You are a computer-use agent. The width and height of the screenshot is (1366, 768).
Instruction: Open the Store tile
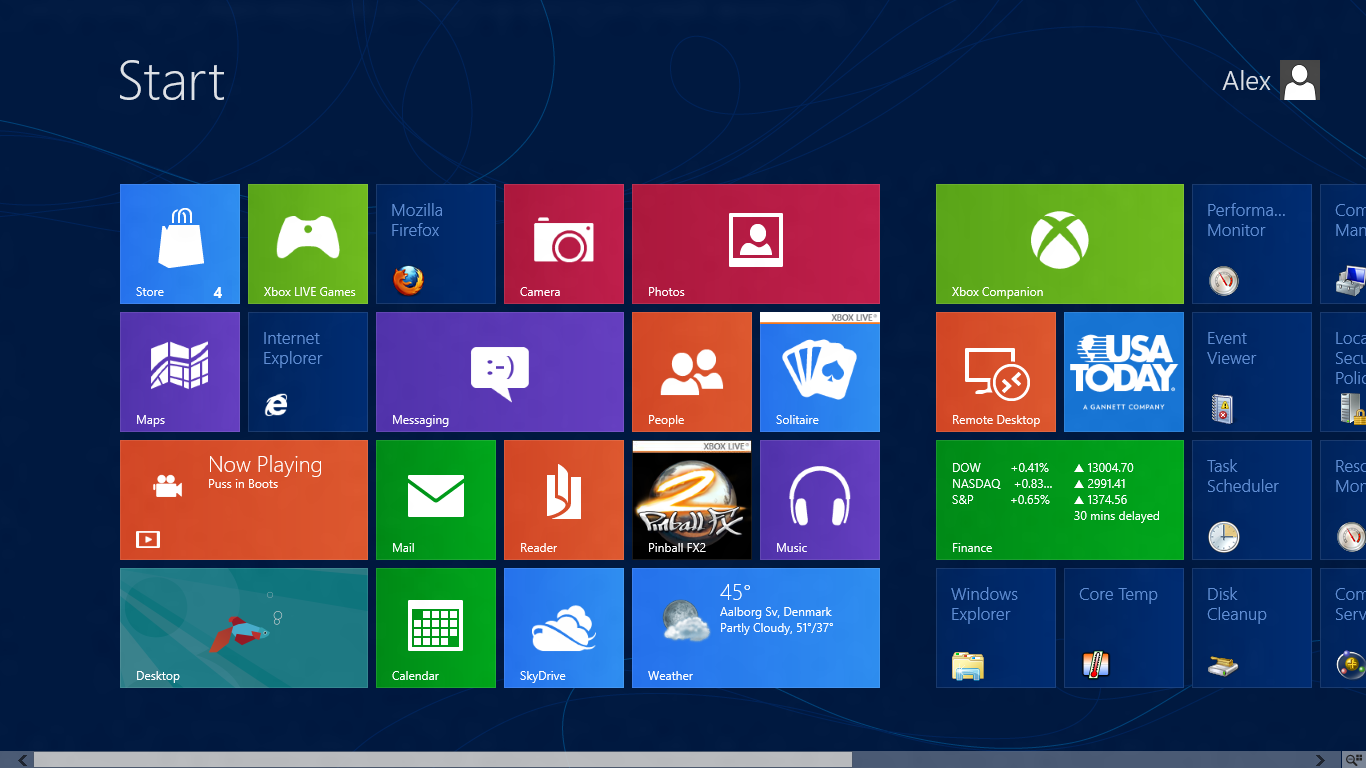pyautogui.click(x=180, y=244)
